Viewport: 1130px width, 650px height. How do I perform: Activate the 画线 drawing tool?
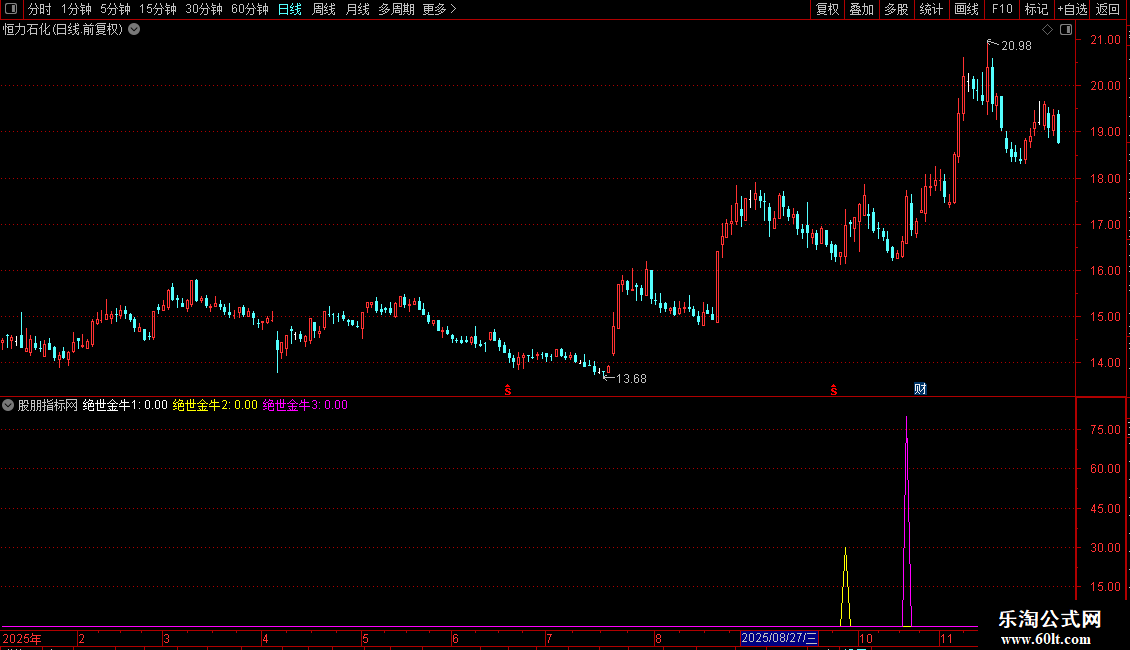pos(966,9)
